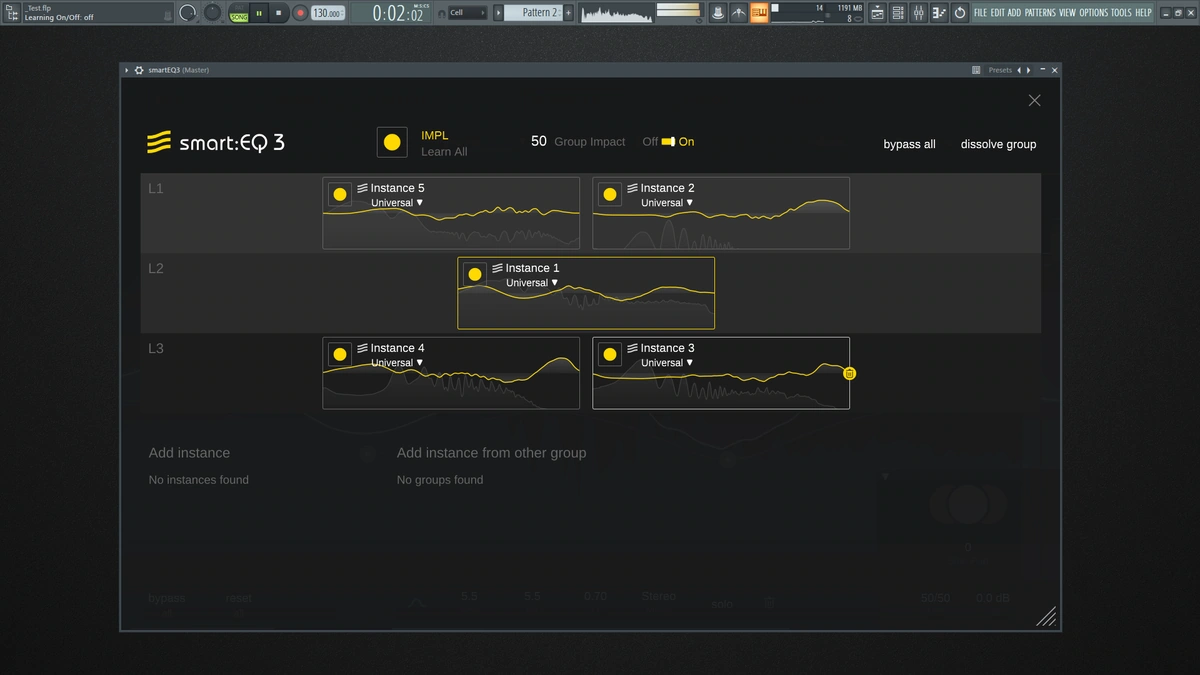The height and width of the screenshot is (675, 1200).
Task: Click the time display 0:02:02
Action: click(x=398, y=13)
